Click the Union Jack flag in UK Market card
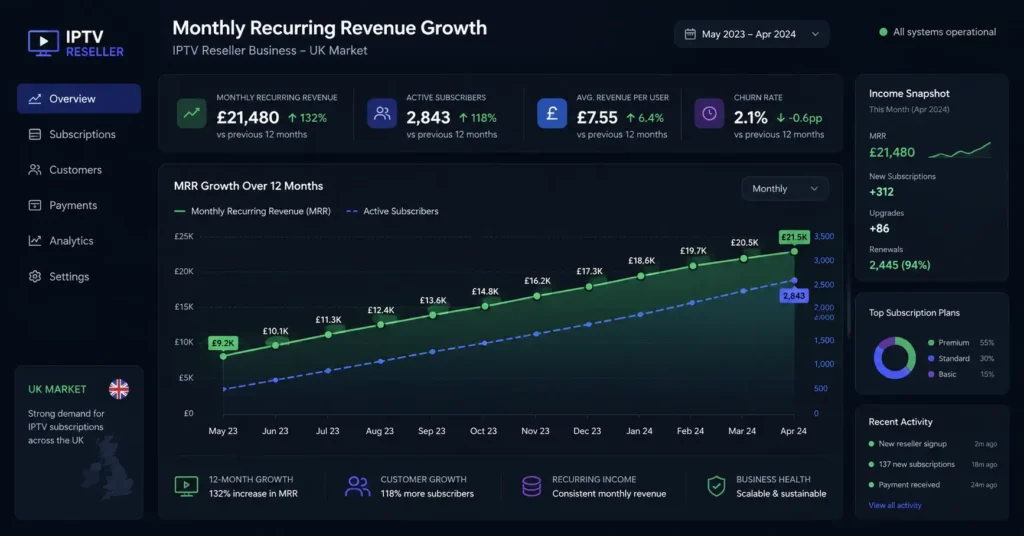 [x=119, y=390]
